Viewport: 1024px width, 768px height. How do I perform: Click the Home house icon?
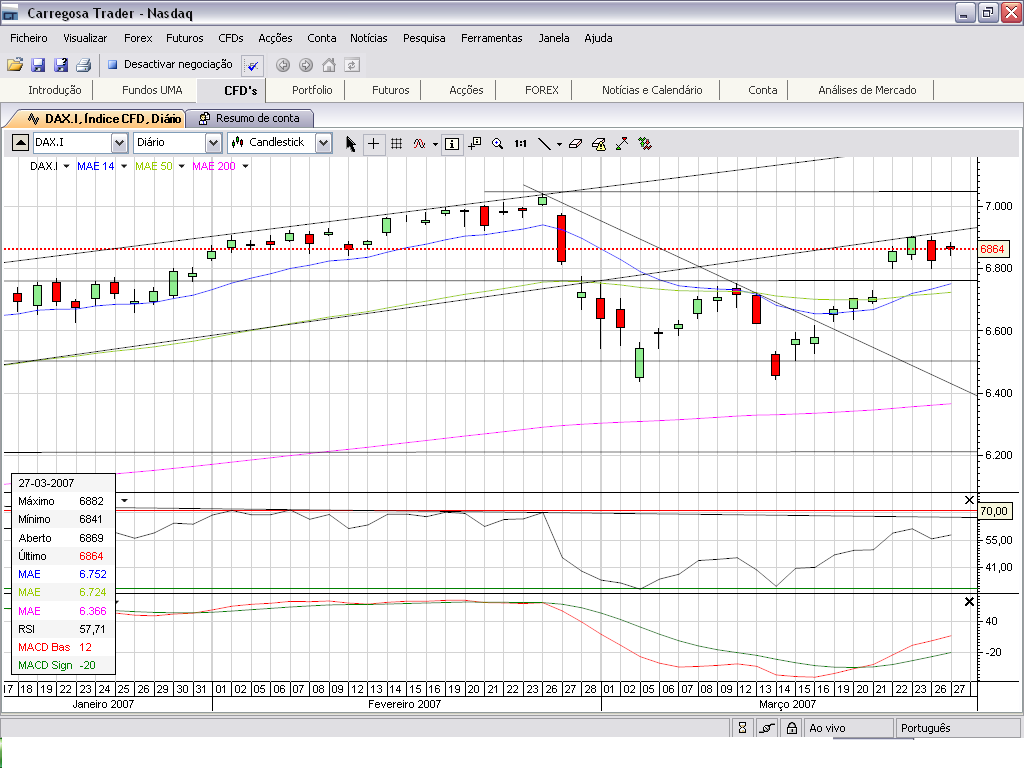329,65
